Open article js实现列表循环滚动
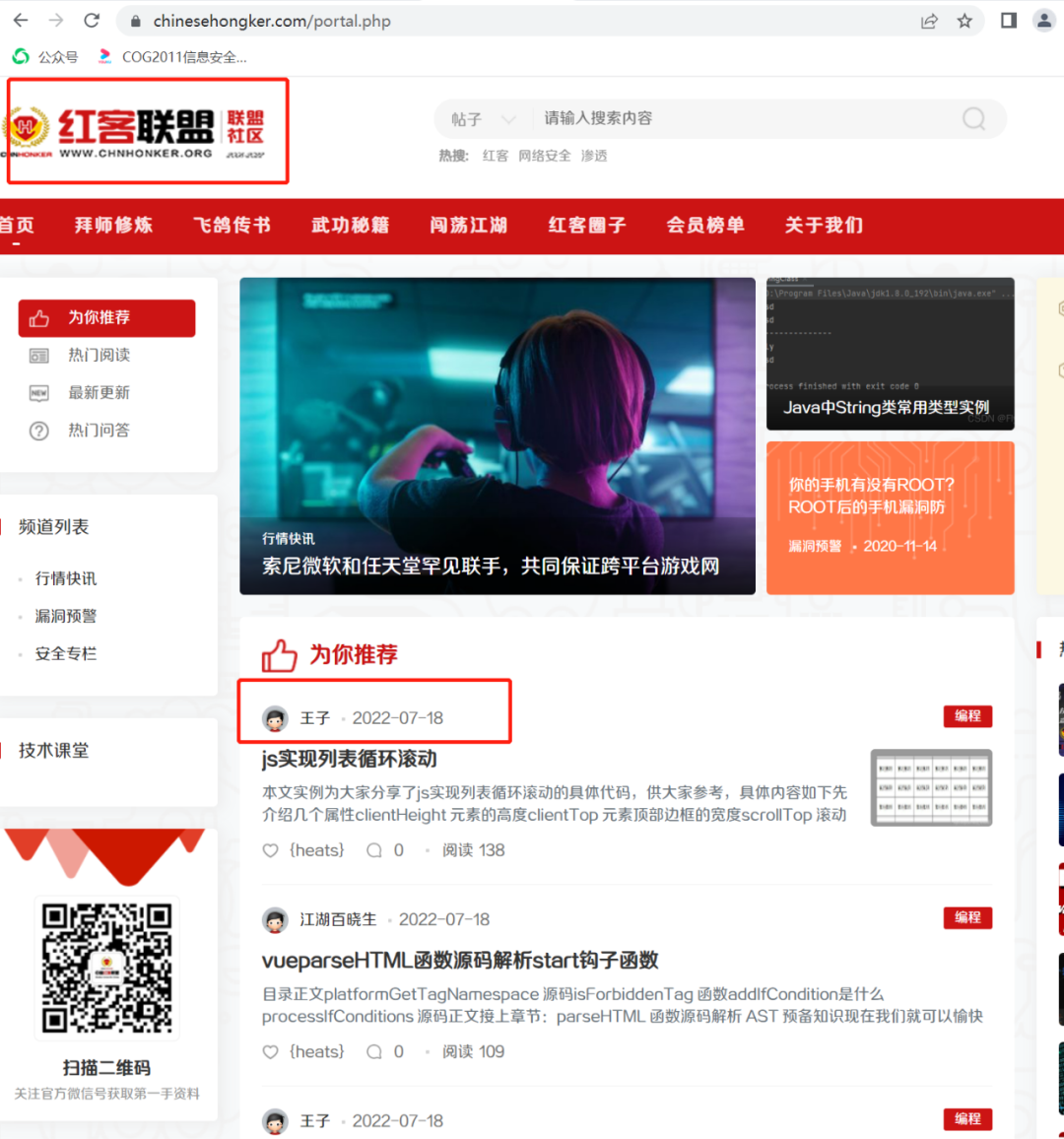The height and width of the screenshot is (1139, 1064). pyautogui.click(x=349, y=759)
